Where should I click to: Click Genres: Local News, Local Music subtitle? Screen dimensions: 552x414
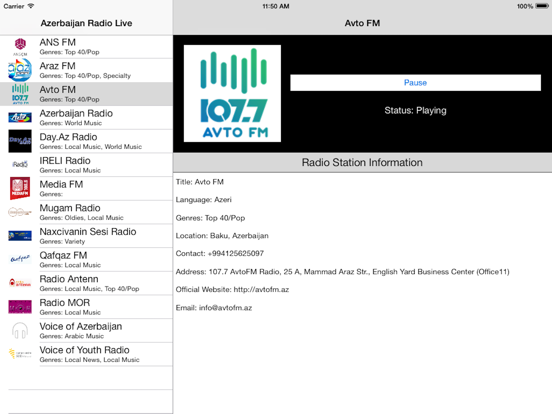pyautogui.click(x=89, y=360)
